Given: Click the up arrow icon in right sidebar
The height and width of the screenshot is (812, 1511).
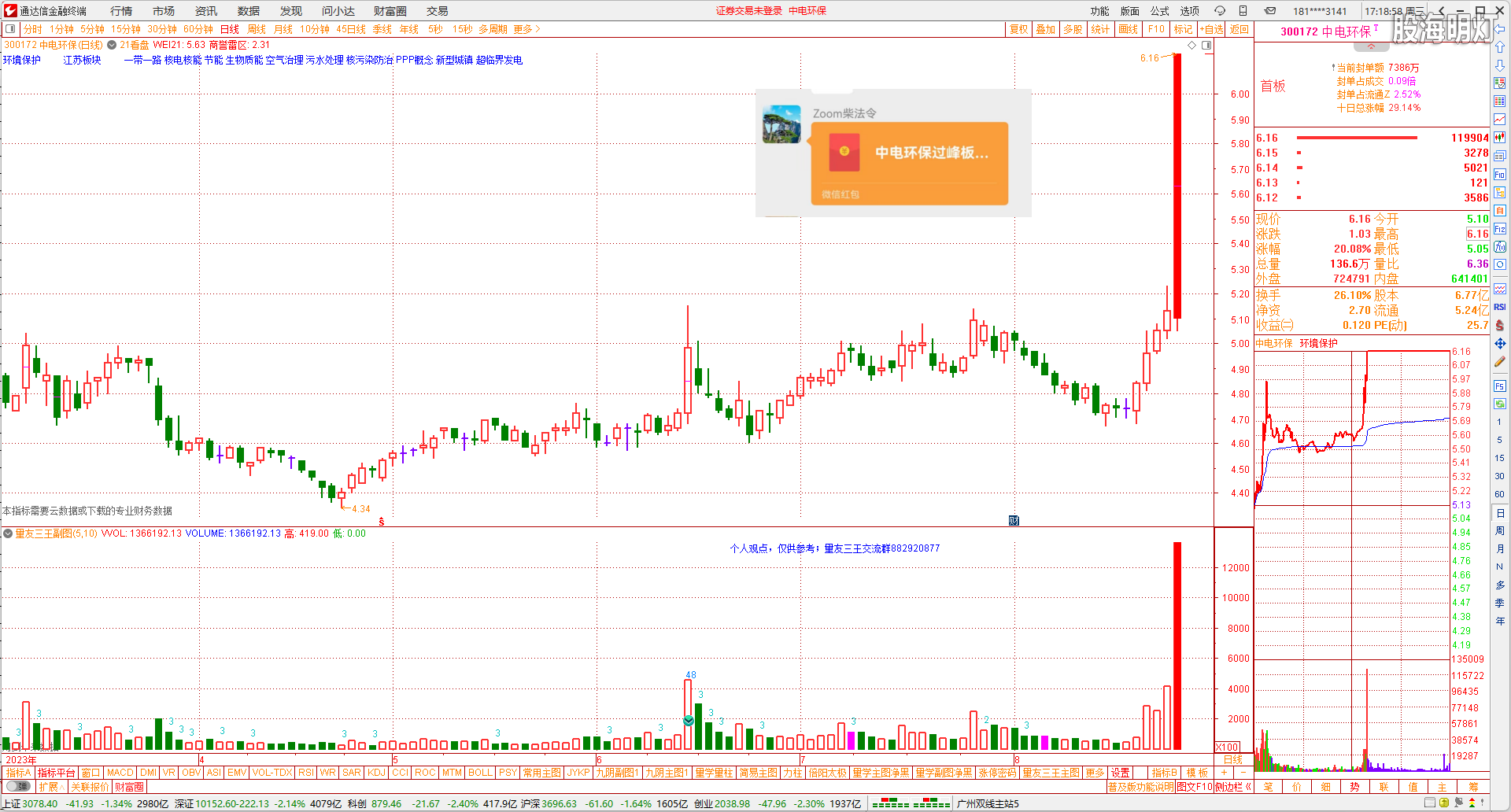Looking at the screenshot, I should coord(1500,47).
